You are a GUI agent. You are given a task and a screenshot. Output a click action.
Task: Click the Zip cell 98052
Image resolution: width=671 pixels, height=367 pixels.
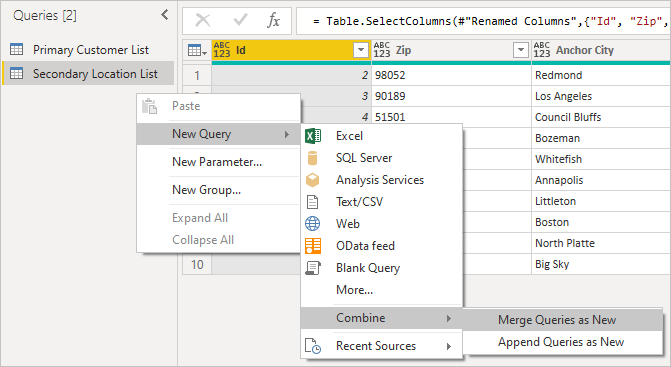click(451, 75)
